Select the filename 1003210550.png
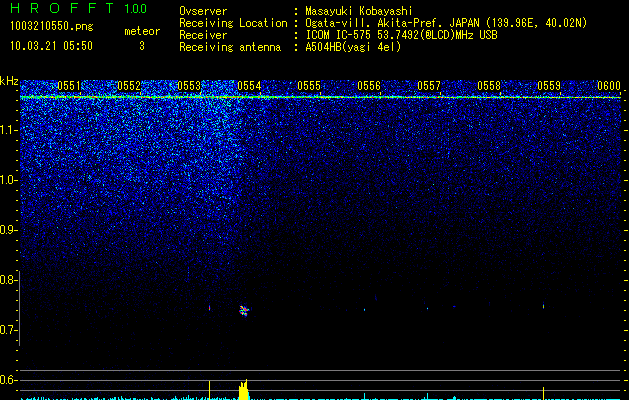The width and height of the screenshot is (629, 400). [52, 26]
